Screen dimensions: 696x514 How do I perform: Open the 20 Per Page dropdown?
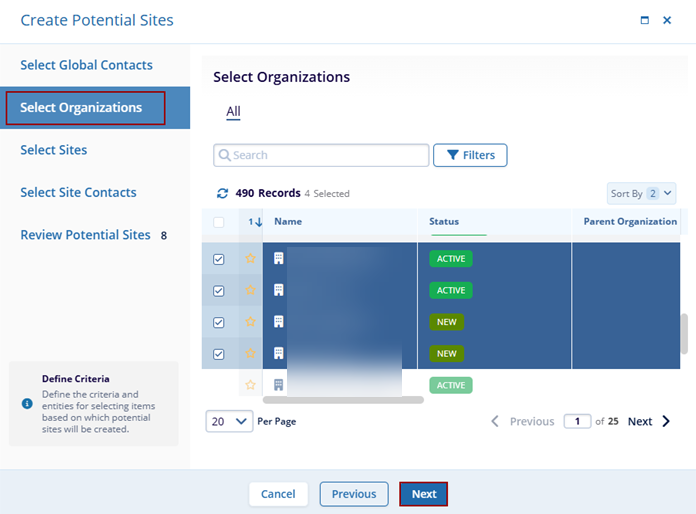[230, 422]
